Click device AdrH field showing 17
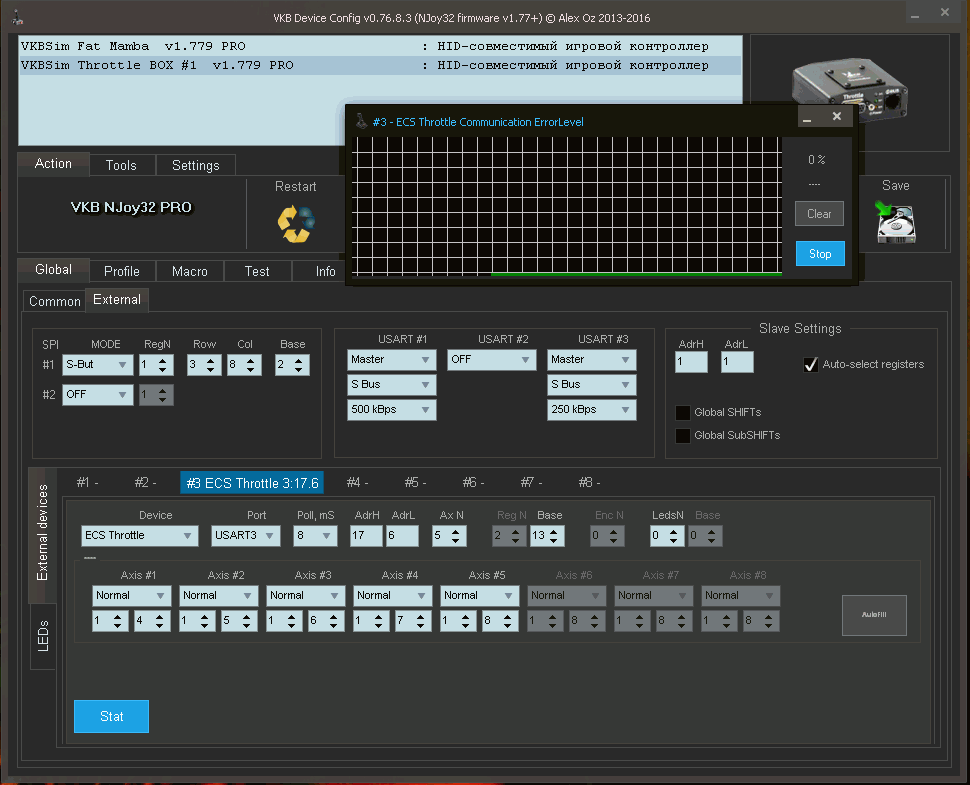Screen dimensions: 970x785 [365, 536]
